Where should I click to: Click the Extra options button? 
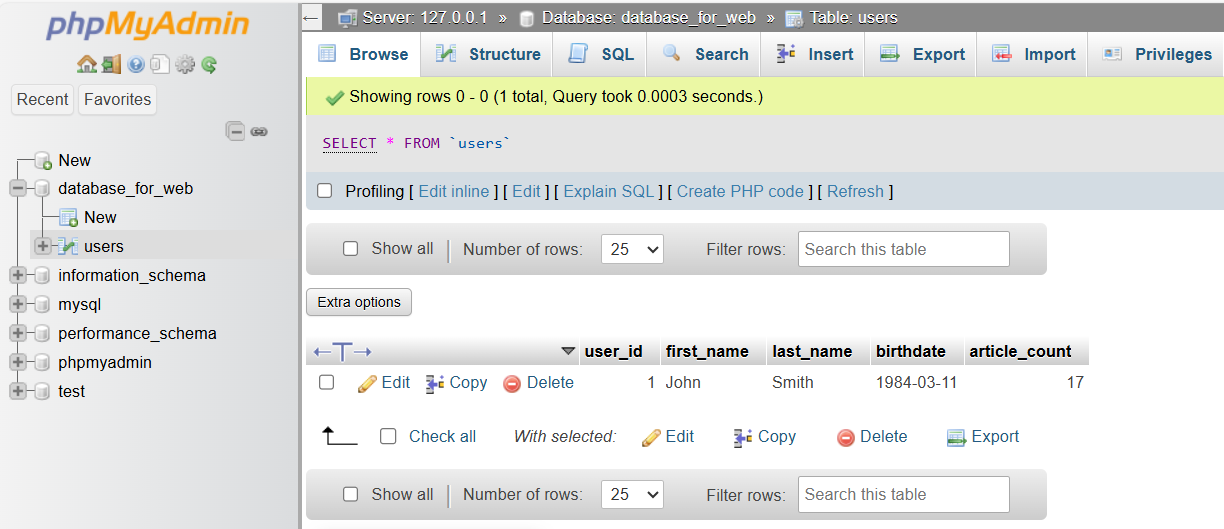pos(359,302)
